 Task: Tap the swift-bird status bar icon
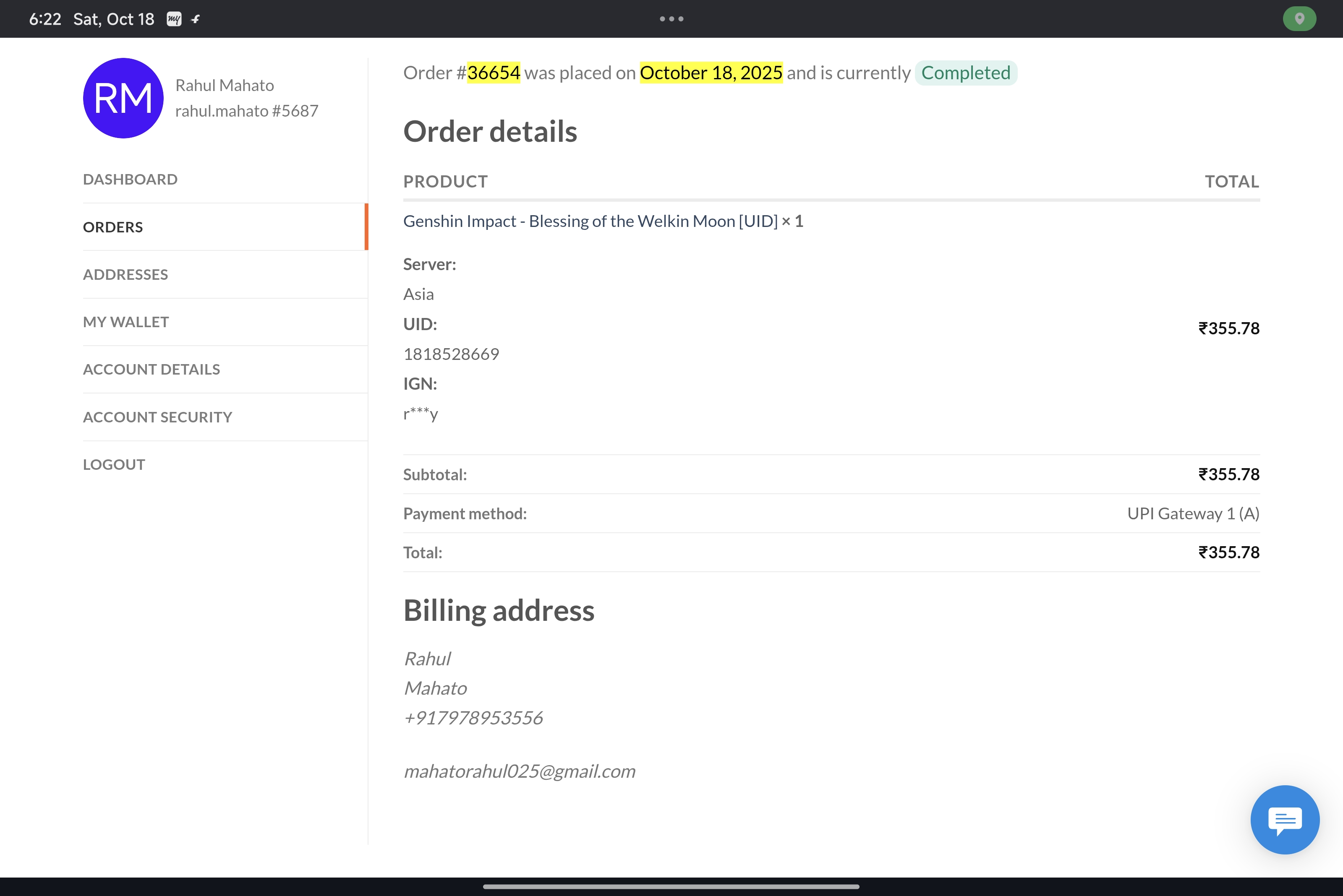click(196, 19)
